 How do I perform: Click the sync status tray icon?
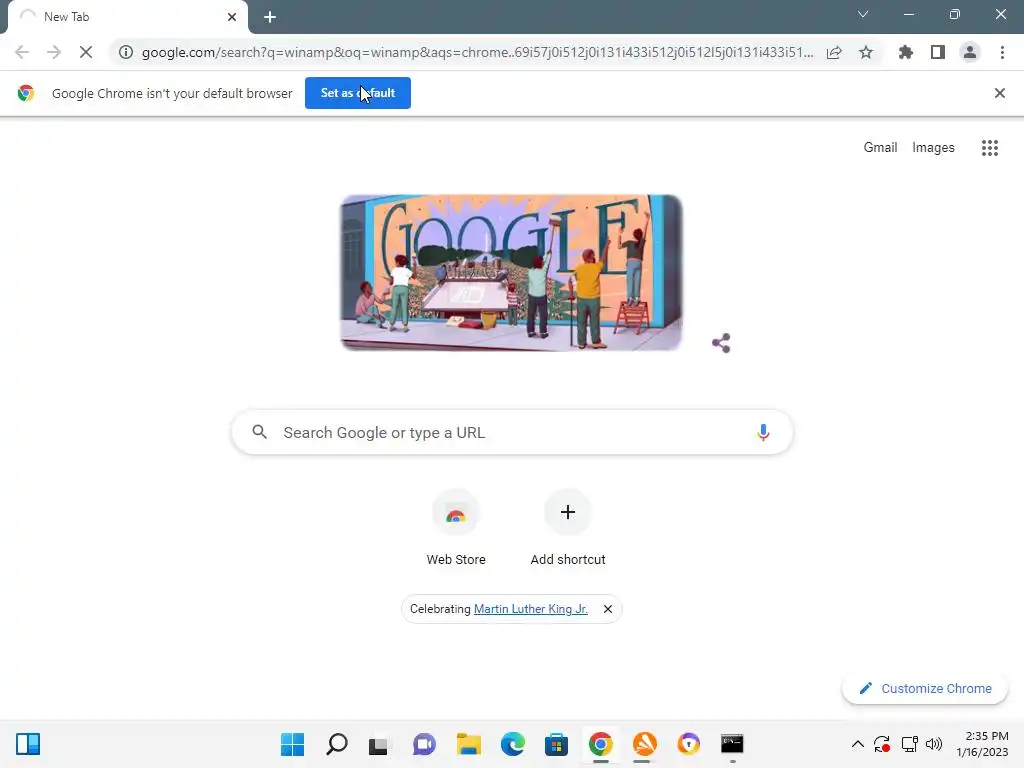[x=882, y=744]
